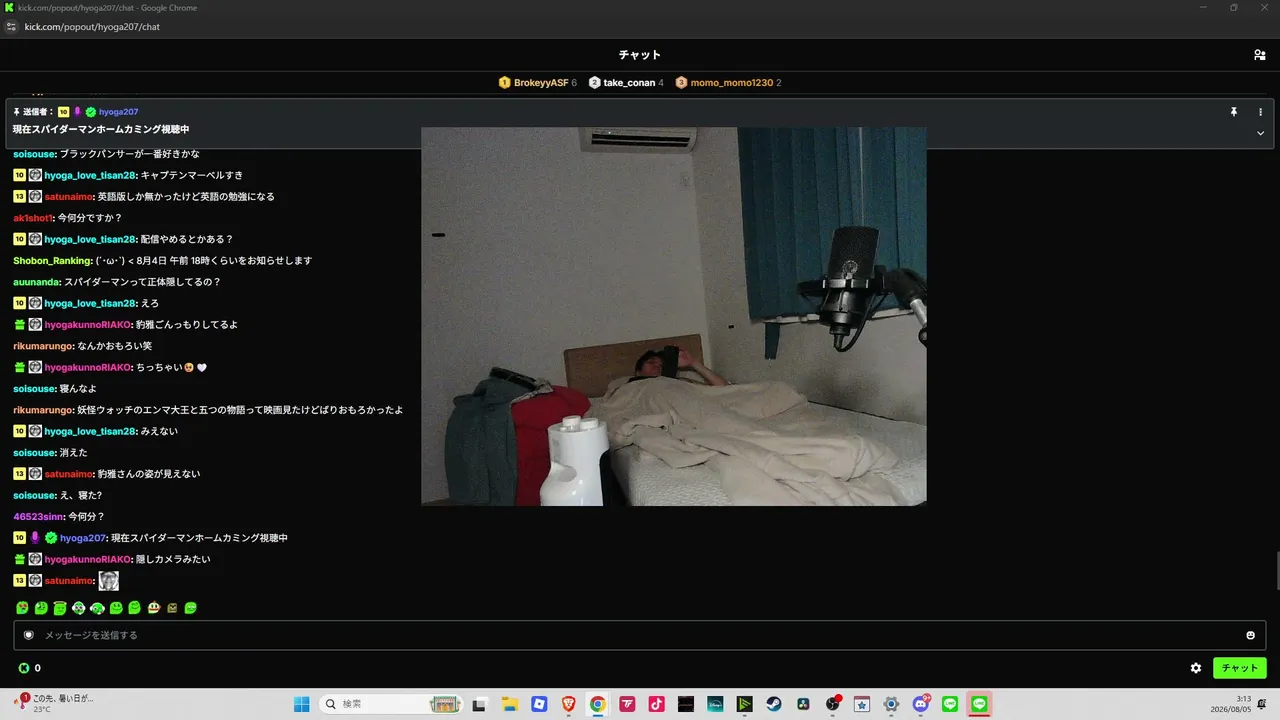The height and width of the screenshot is (720, 1280).
Task: Open the chat user list icon
Action: (x=1260, y=55)
